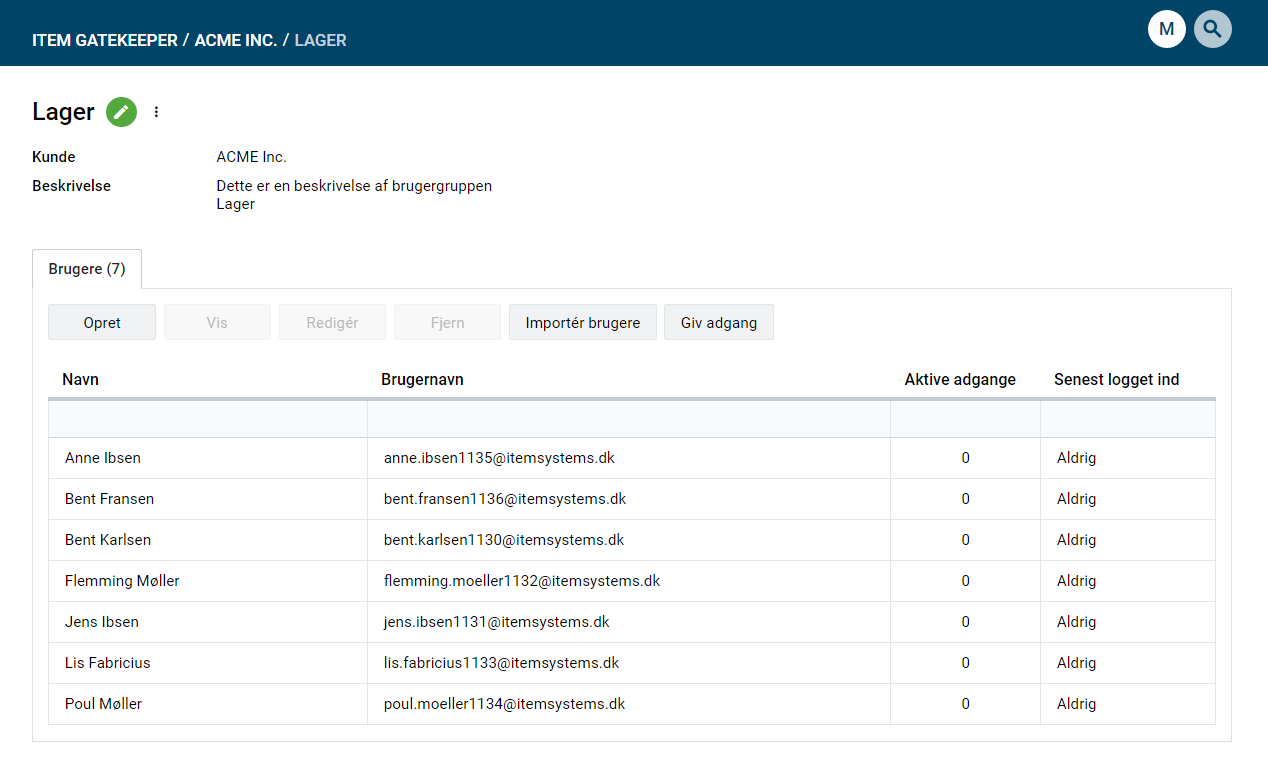Select the Flemming Møller user row
This screenshot has height=779, width=1268.
tap(122, 581)
